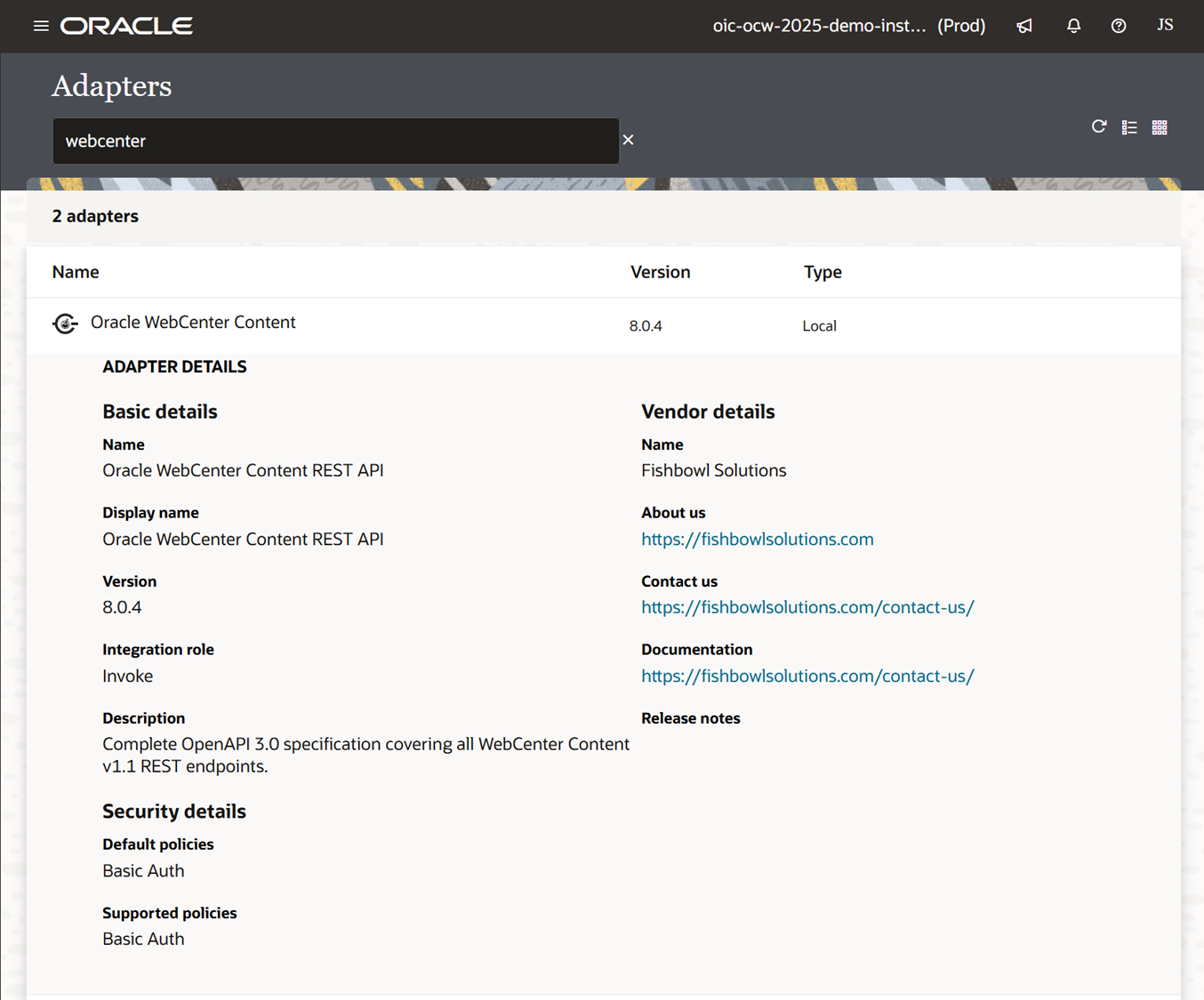1204x1000 pixels.
Task: Click the Oracle logo
Action: (125, 26)
